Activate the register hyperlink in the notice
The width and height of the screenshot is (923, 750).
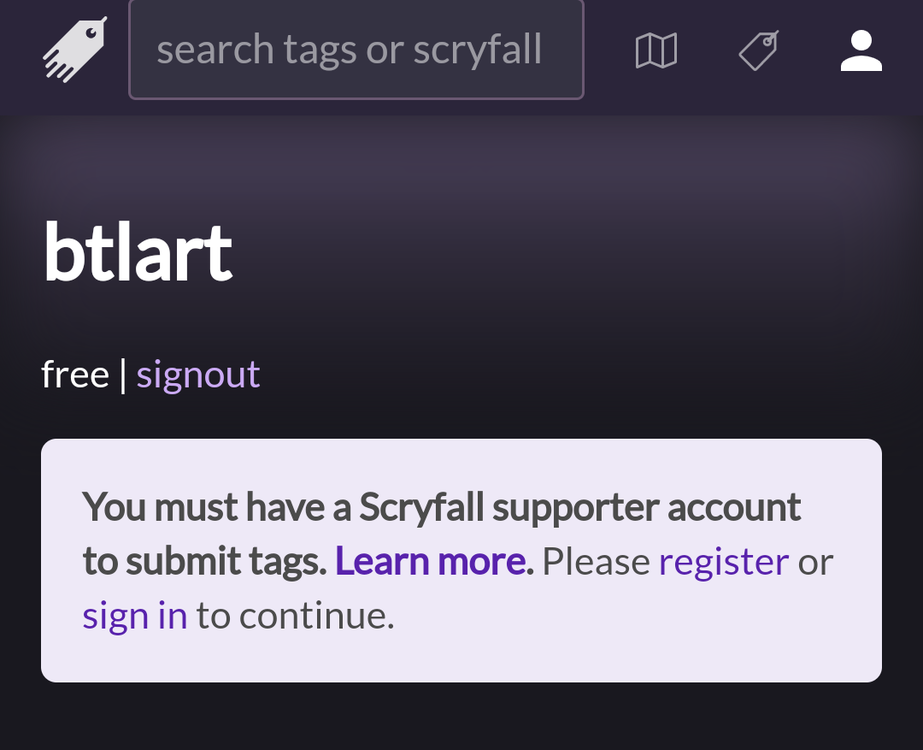point(723,561)
